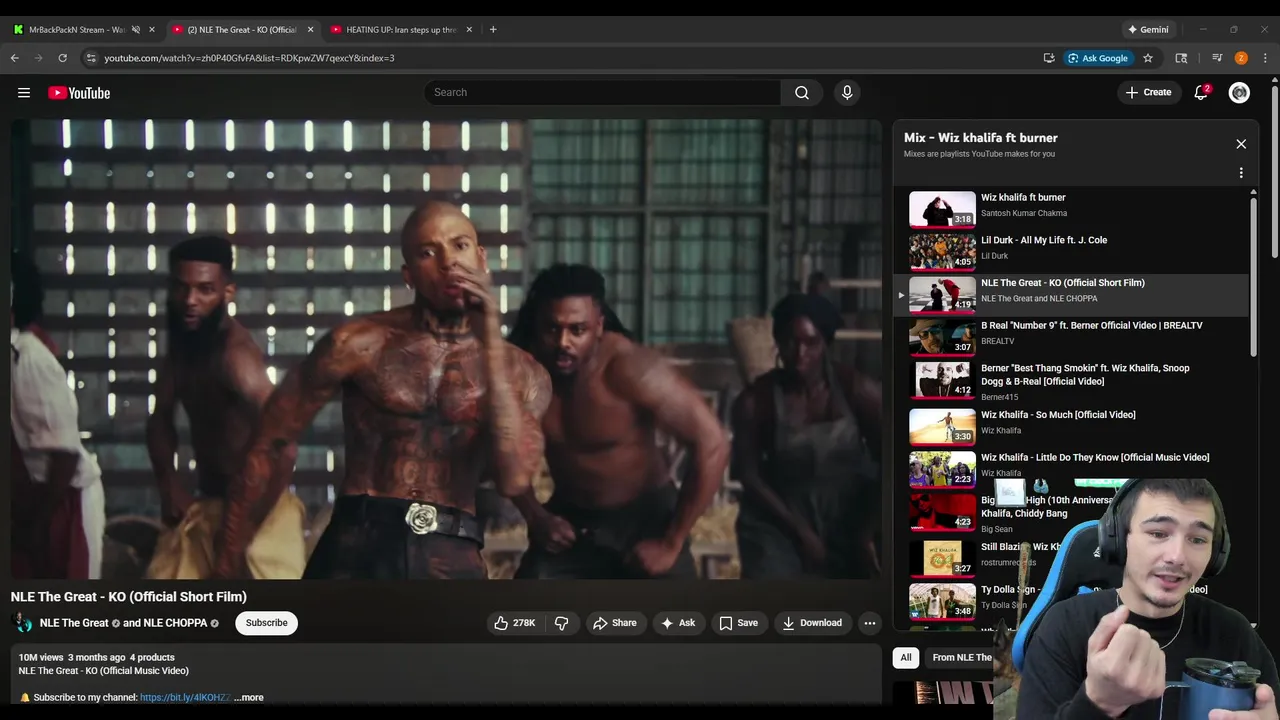The image size is (1280, 720).
Task: Go back with browser back arrow
Action: pos(15,58)
